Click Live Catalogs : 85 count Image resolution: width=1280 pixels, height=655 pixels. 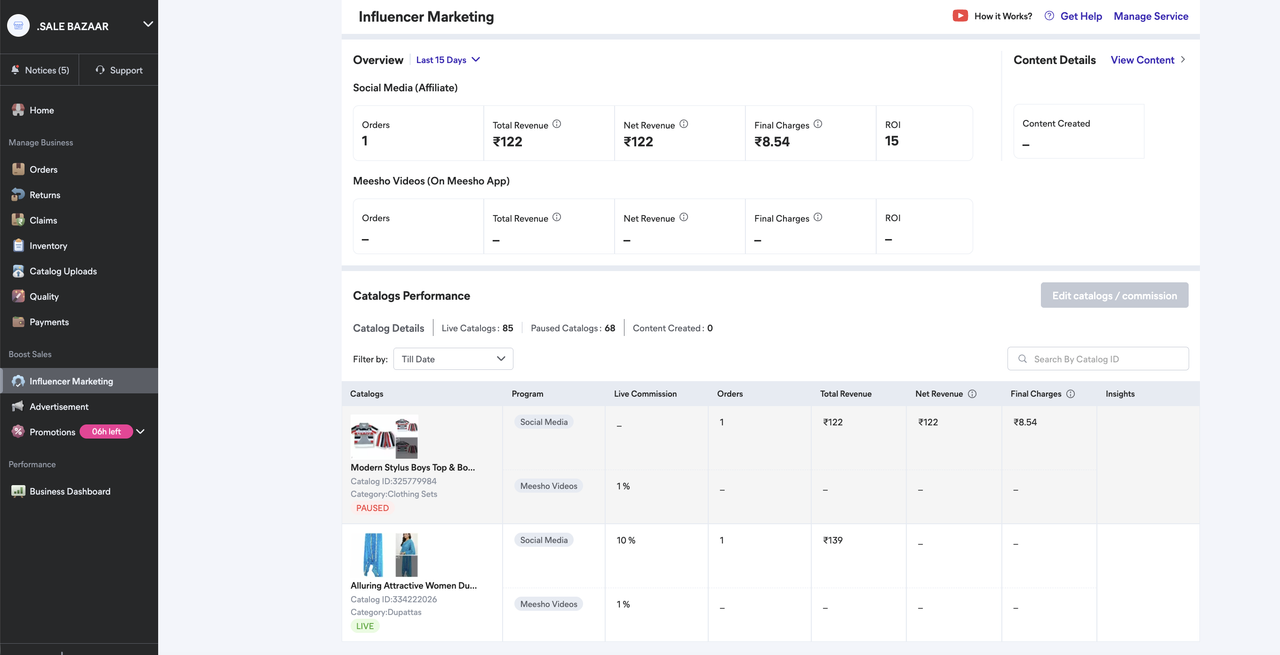[477, 328]
